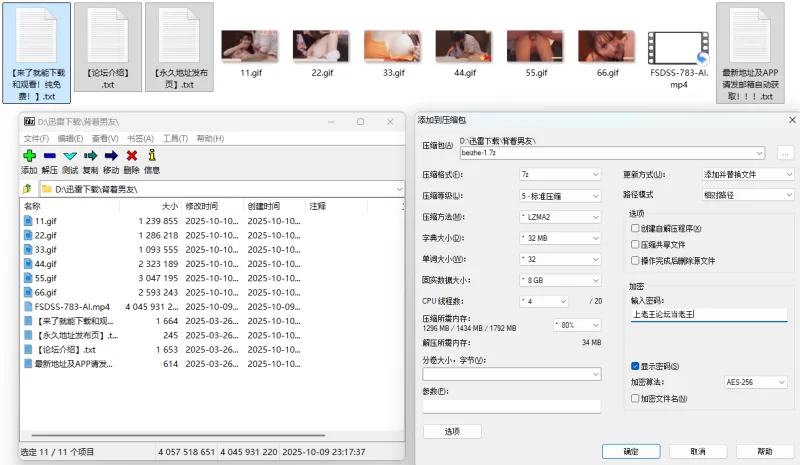
Task: Open the 压缩等级 dropdown
Action: (559, 195)
